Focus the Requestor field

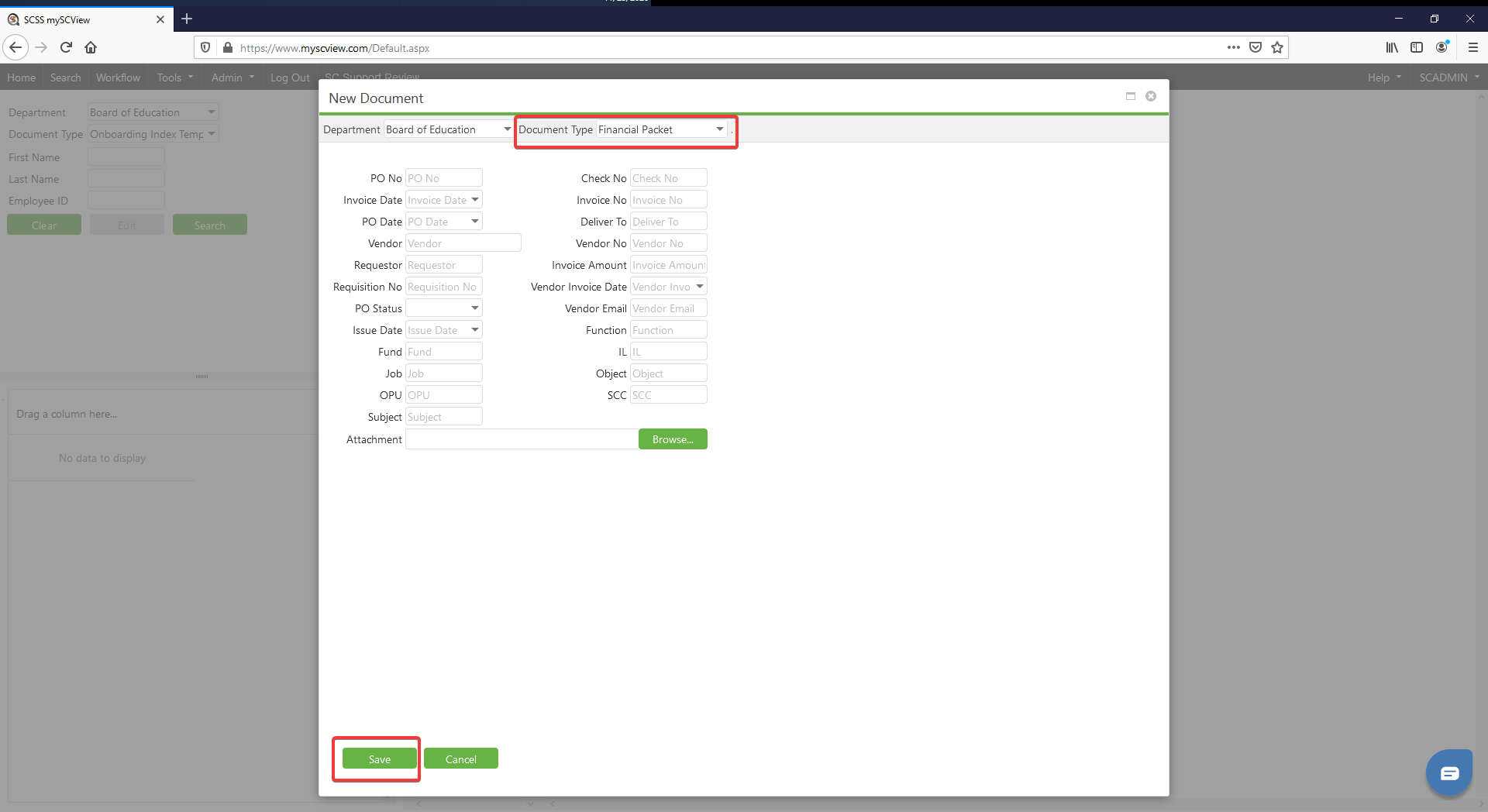coord(444,265)
